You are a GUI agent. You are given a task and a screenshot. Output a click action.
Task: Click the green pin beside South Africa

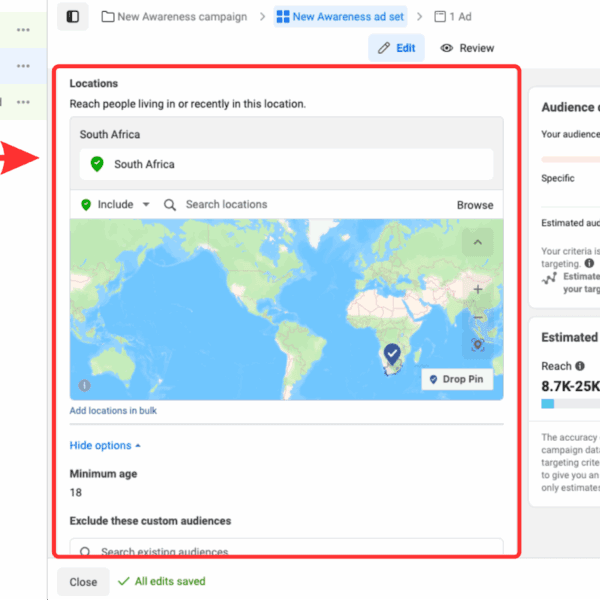coord(96,164)
